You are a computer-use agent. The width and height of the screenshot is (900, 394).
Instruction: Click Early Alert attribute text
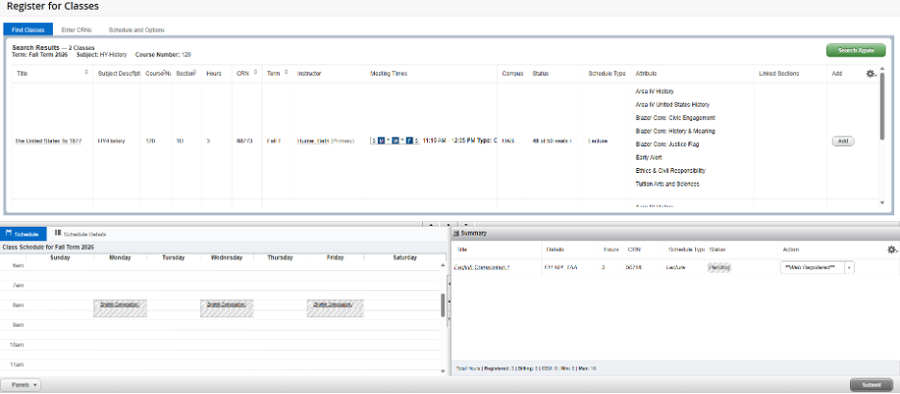650,157
